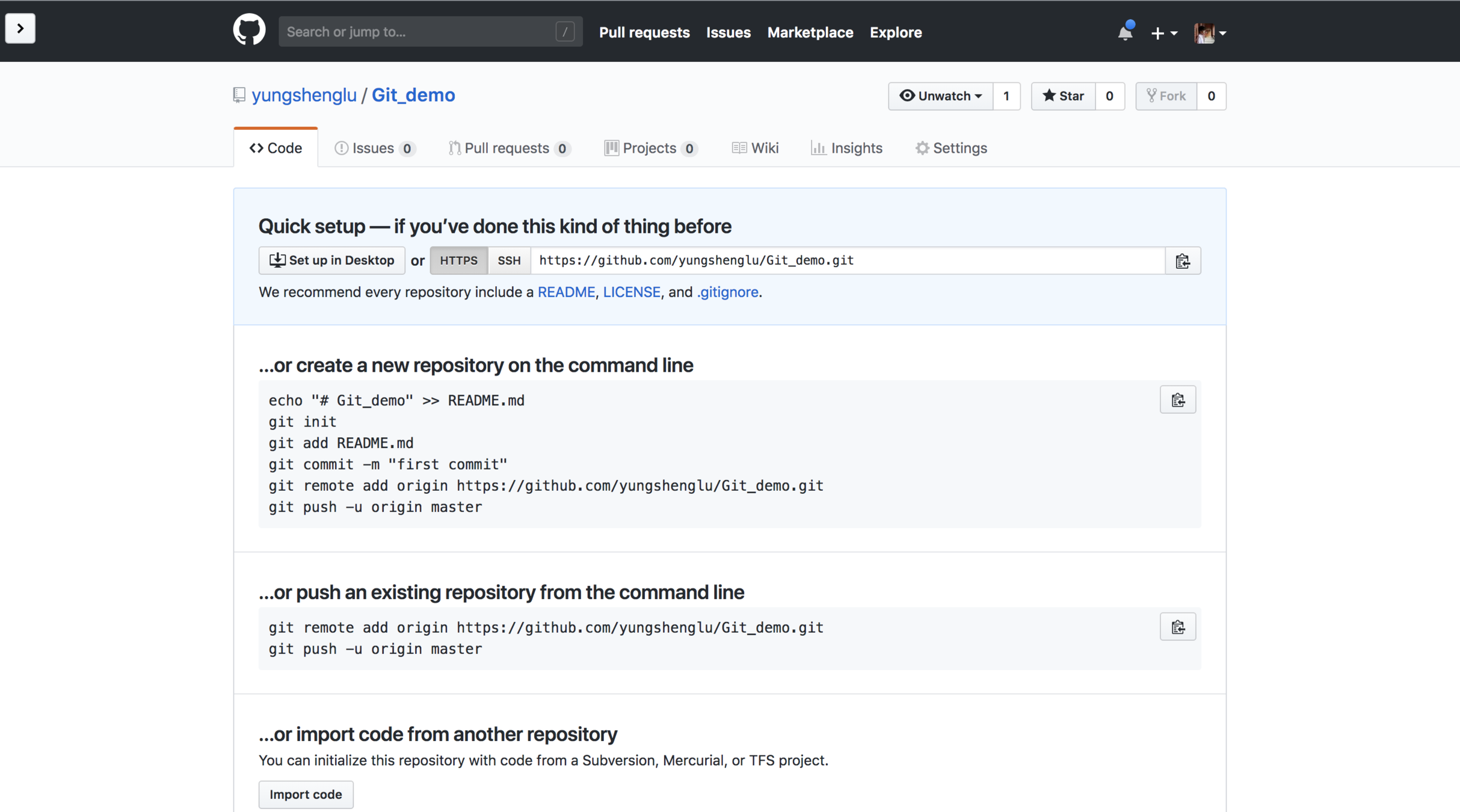Star the Git_demo repository

pos(1063,96)
